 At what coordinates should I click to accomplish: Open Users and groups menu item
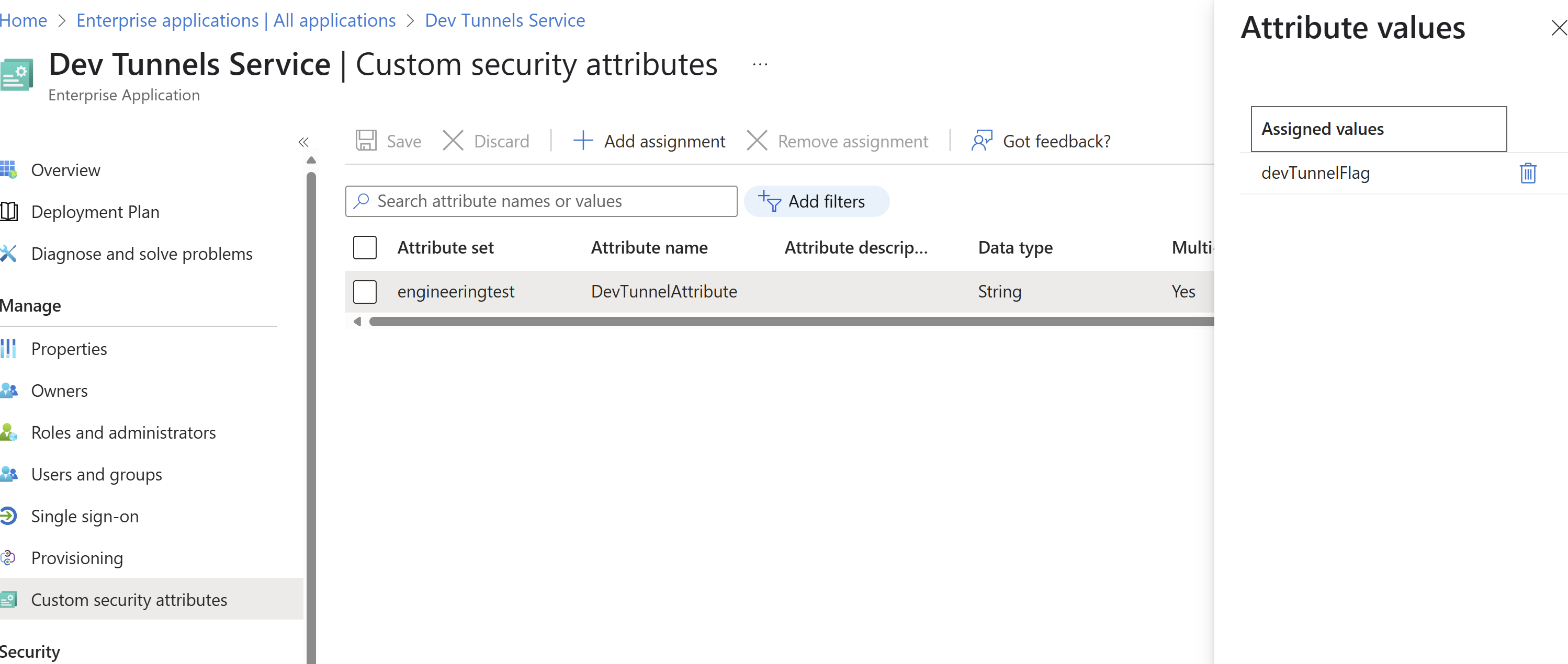click(96, 474)
